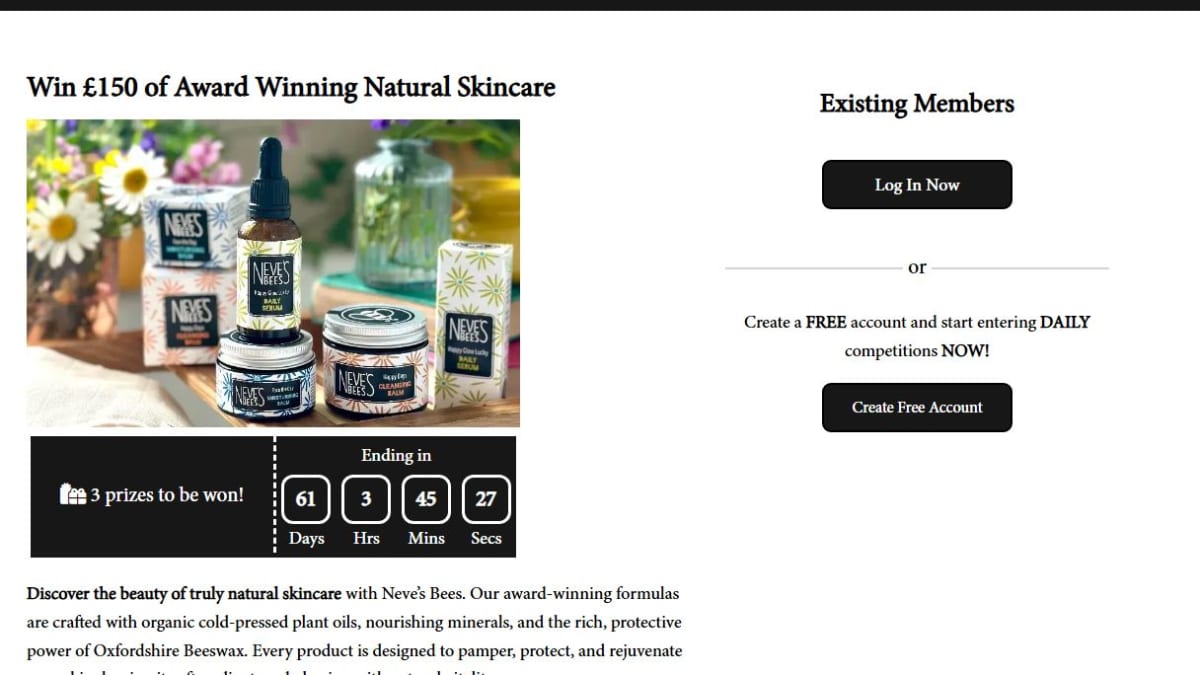Click the Create Free Account button
The width and height of the screenshot is (1200, 675).
pyautogui.click(x=917, y=407)
